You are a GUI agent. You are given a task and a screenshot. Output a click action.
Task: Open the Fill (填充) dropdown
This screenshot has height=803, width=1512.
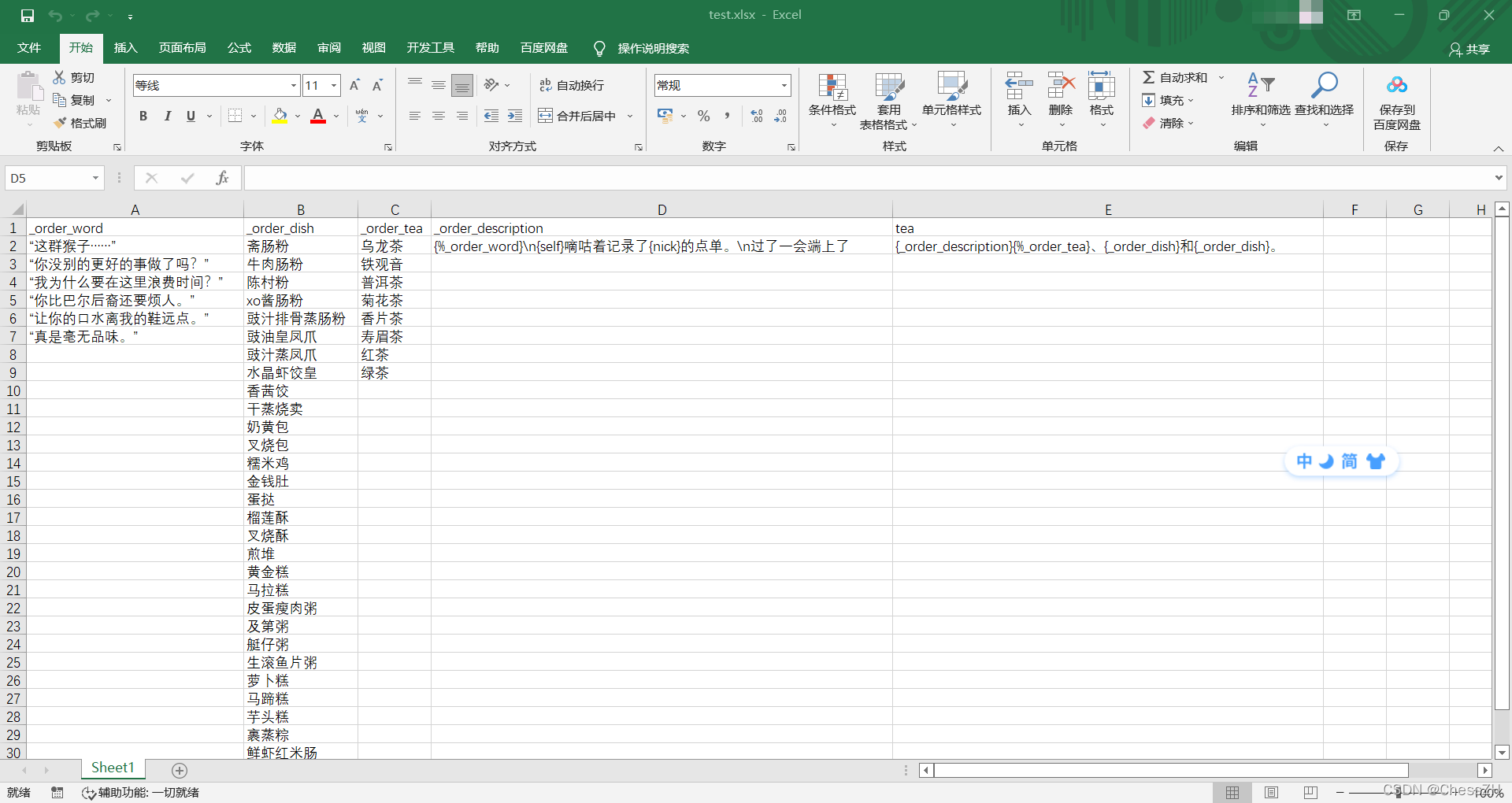(1169, 100)
